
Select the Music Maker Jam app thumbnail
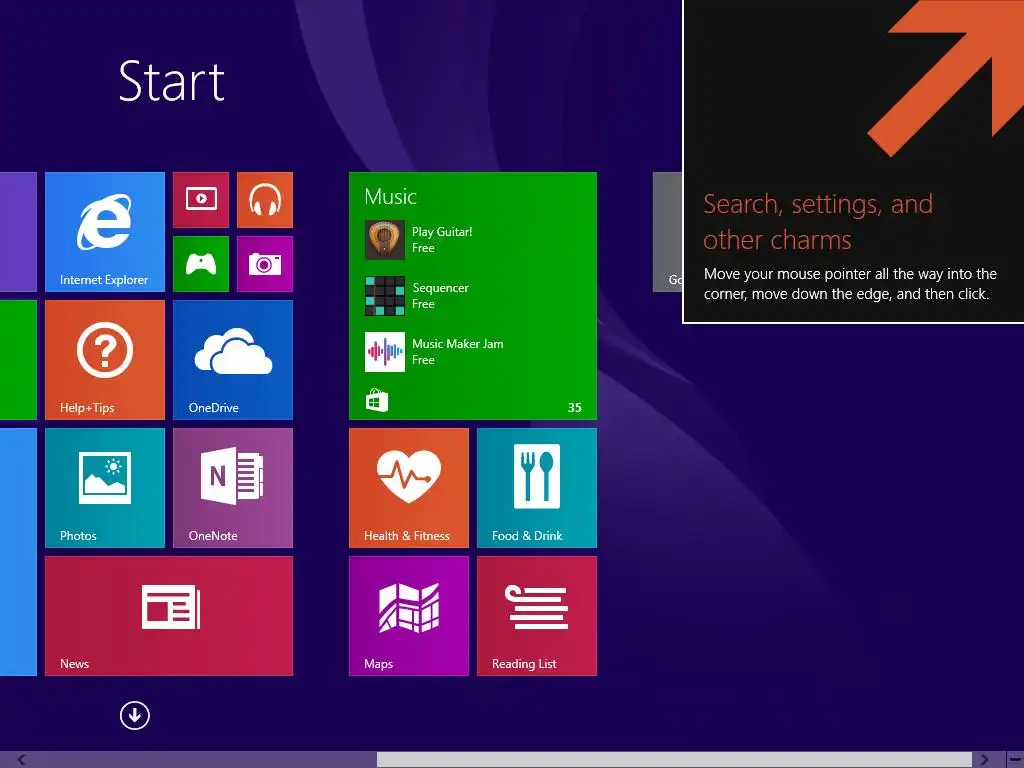point(385,352)
